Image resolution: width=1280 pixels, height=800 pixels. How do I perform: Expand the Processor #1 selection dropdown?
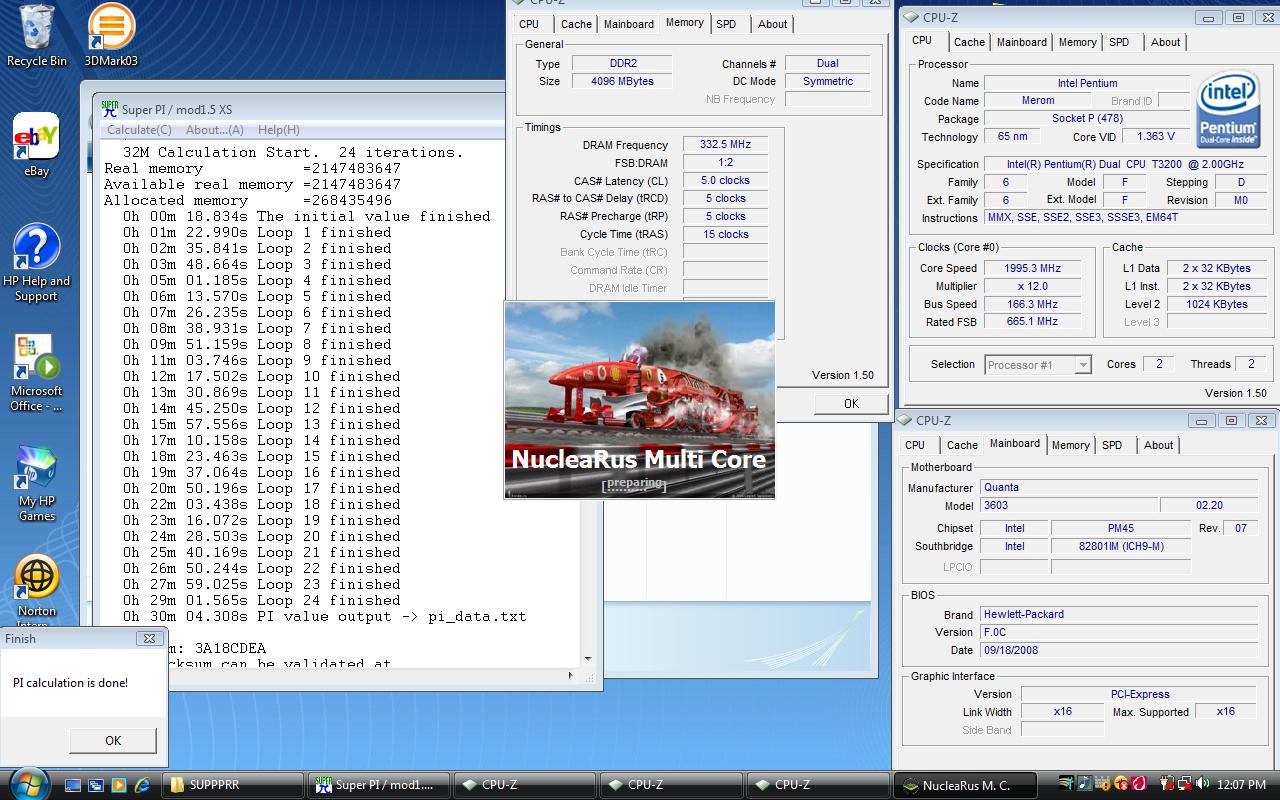[x=1082, y=365]
